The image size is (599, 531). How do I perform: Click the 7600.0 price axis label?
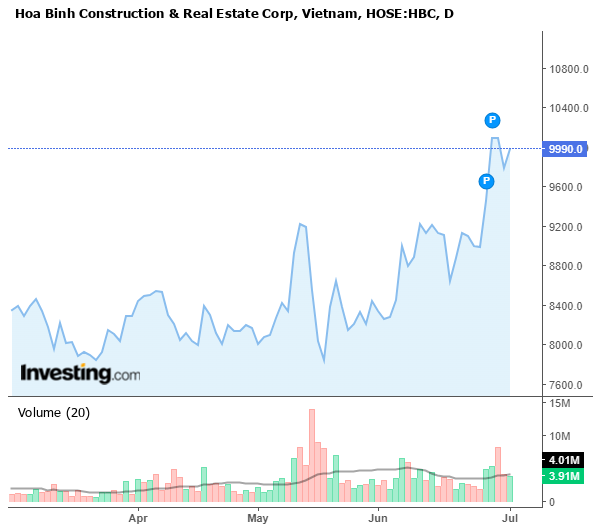[x=565, y=385]
